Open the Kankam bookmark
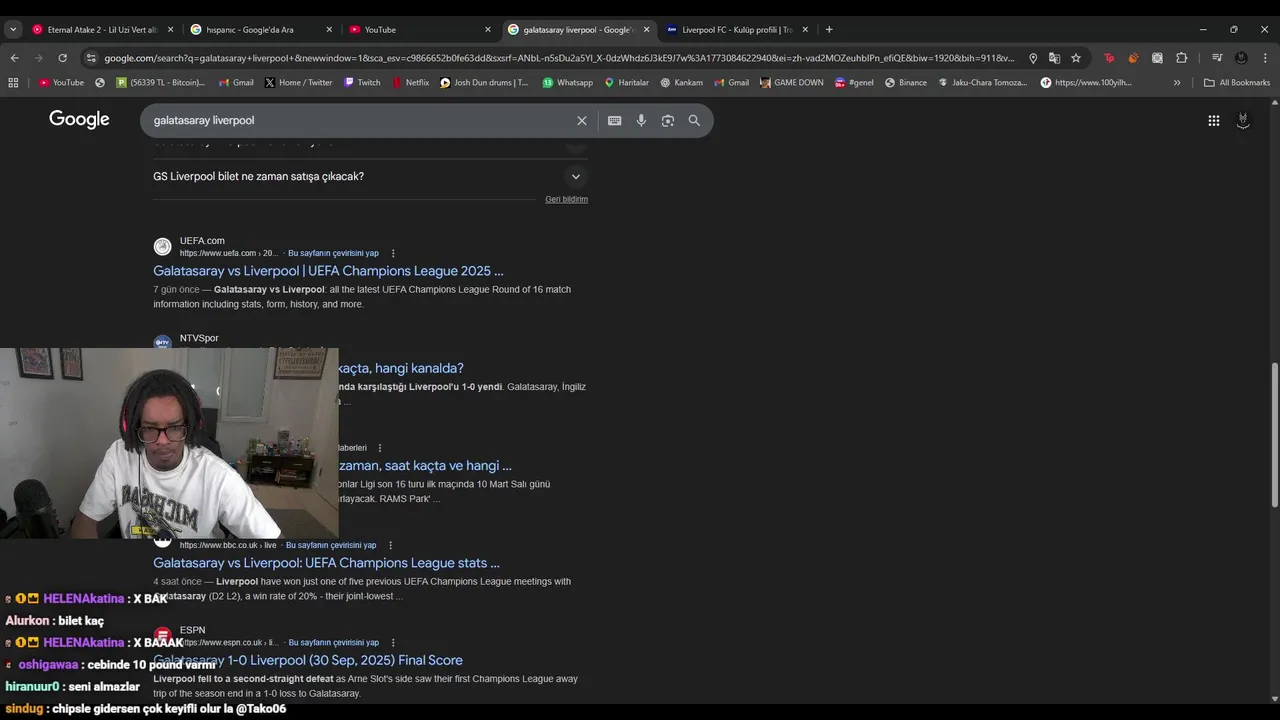Image resolution: width=1280 pixels, height=720 pixels. pyautogui.click(x=681, y=82)
